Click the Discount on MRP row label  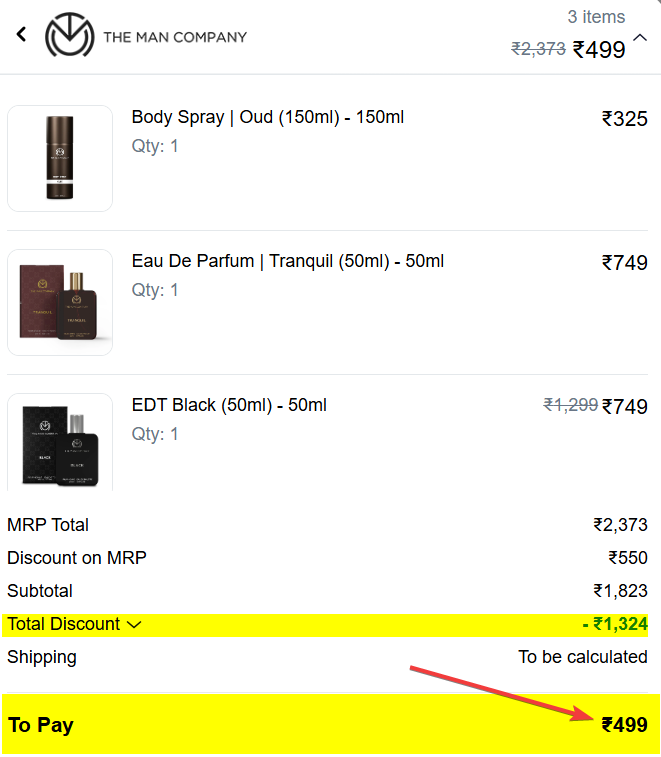click(77, 558)
